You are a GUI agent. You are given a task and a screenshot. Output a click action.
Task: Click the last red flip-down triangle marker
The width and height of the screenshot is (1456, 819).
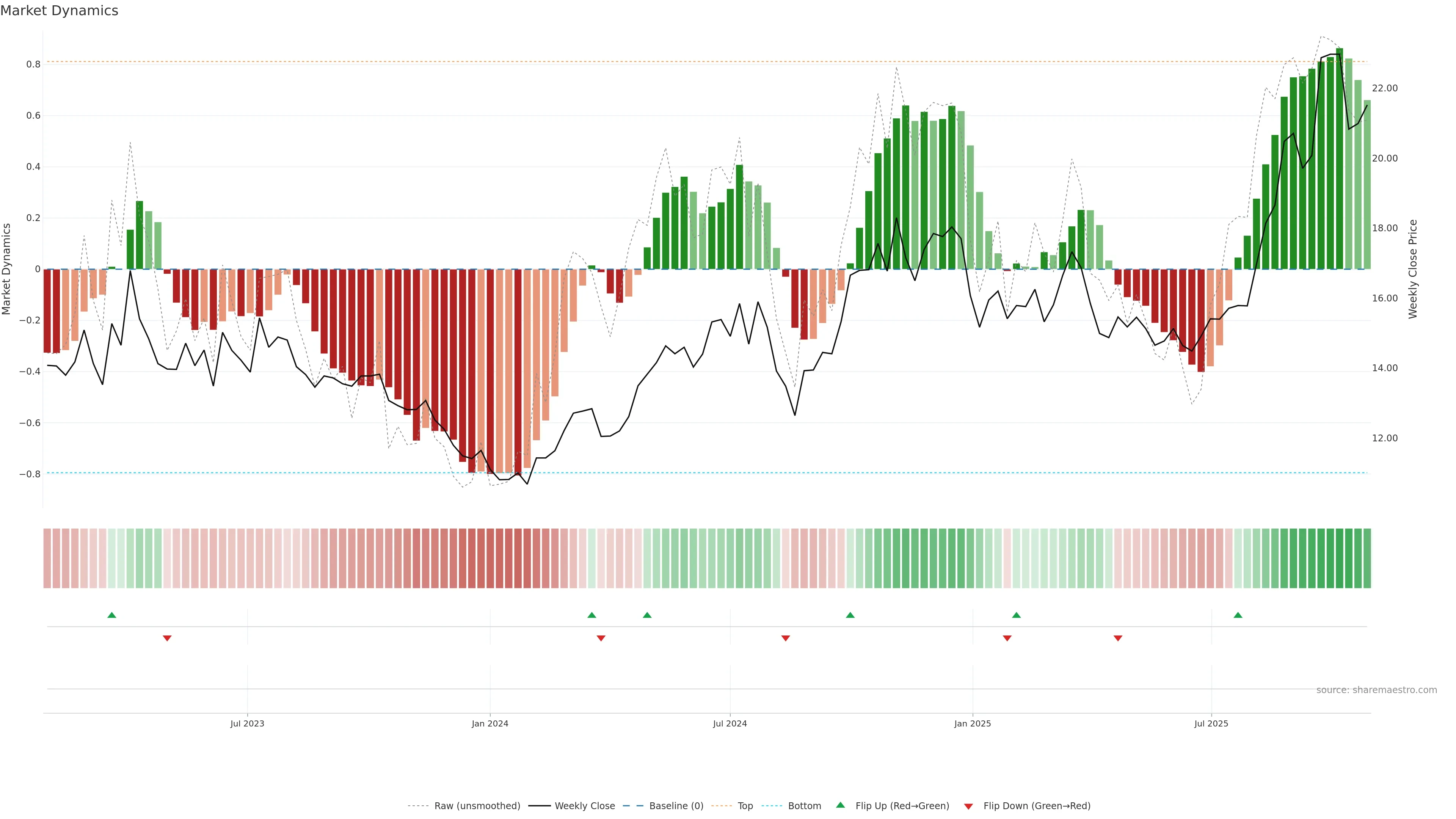tap(1117, 638)
